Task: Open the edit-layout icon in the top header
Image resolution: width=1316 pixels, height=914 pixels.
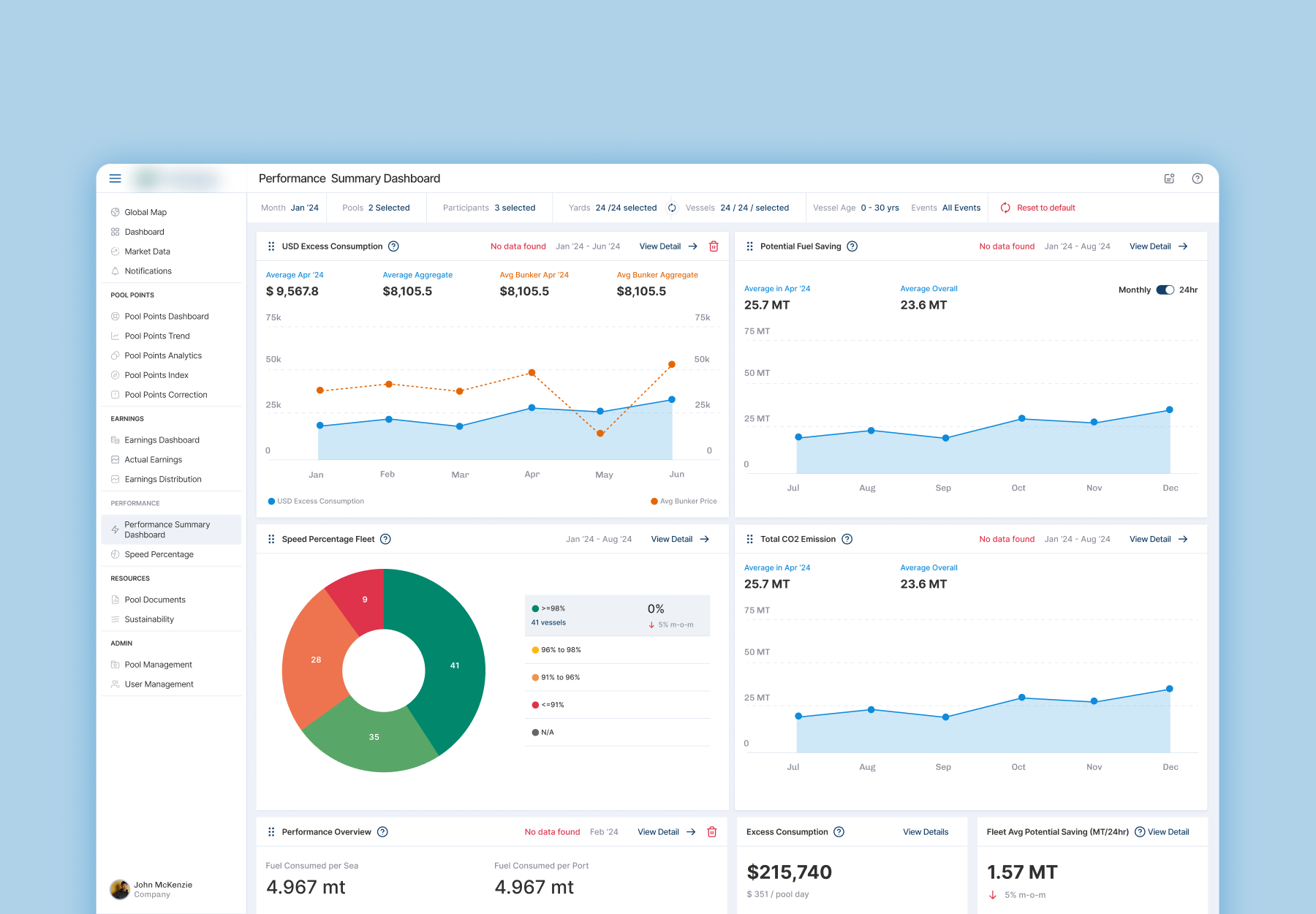Action: (x=1170, y=178)
